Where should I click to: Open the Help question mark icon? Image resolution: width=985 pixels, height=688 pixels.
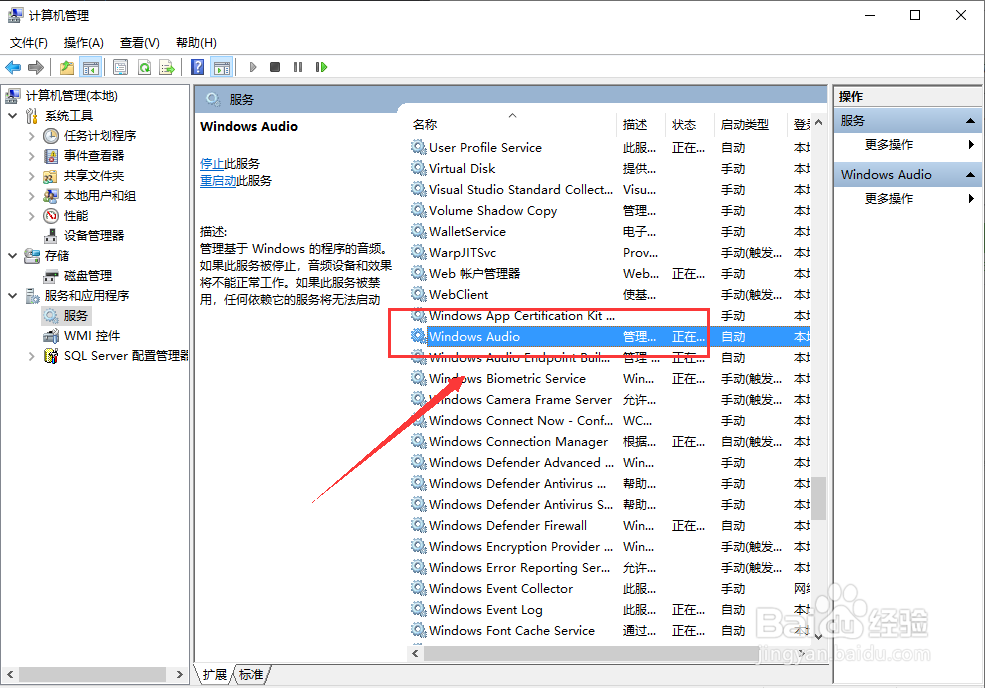pyautogui.click(x=197, y=67)
